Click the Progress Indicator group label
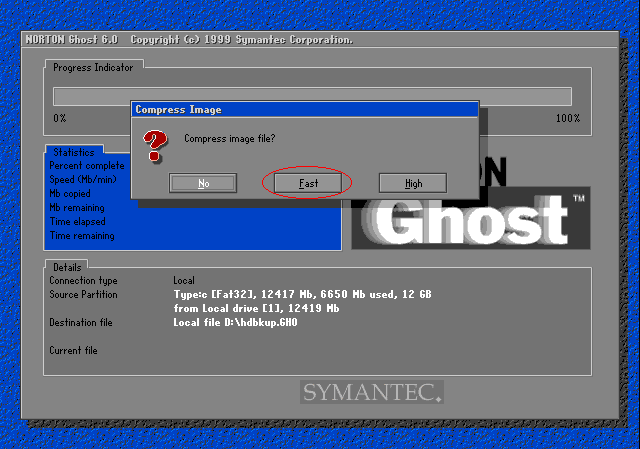This screenshot has width=640, height=449. 93,67
